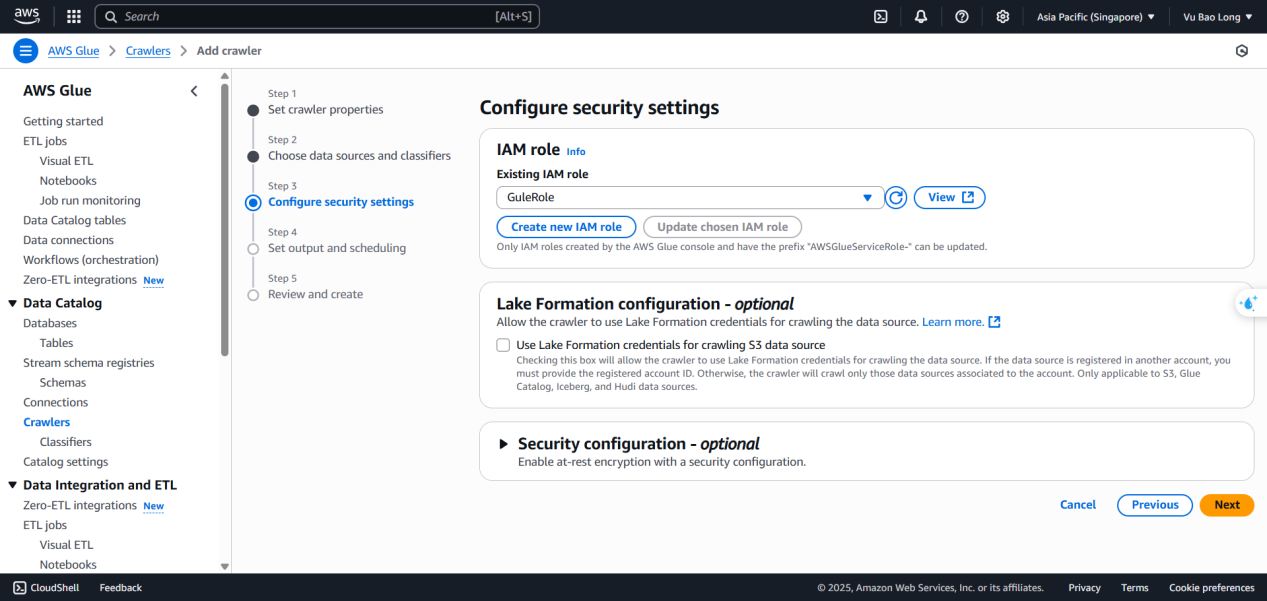Collapse the AWS Glue side panel
The width and height of the screenshot is (1267, 601).
[x=194, y=91]
